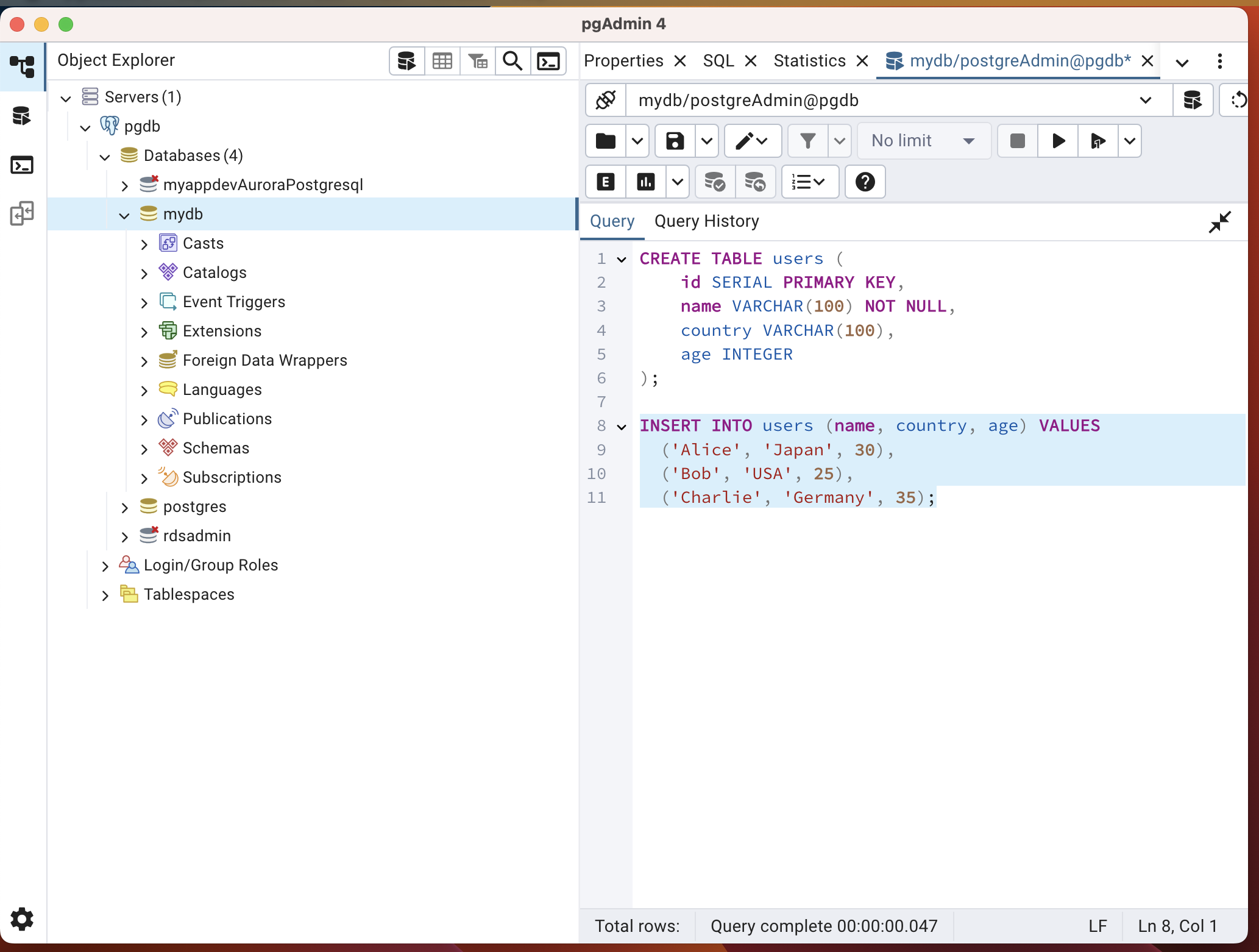Image resolution: width=1259 pixels, height=952 pixels.
Task: Open the No limit rows dropdown
Action: click(924, 141)
